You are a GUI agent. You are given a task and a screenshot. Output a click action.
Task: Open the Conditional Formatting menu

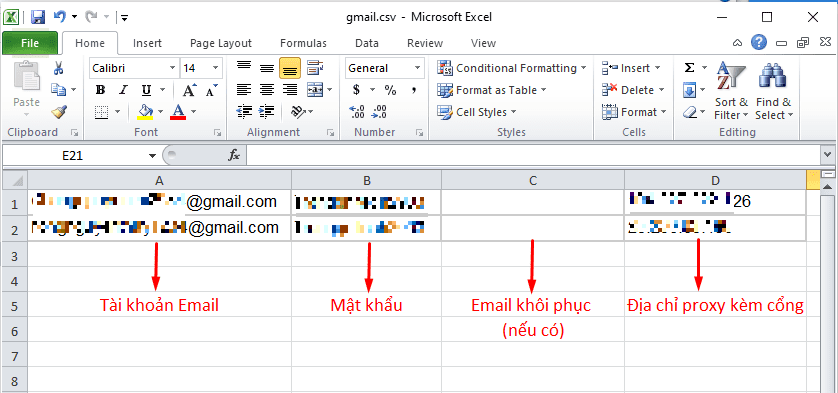point(512,68)
